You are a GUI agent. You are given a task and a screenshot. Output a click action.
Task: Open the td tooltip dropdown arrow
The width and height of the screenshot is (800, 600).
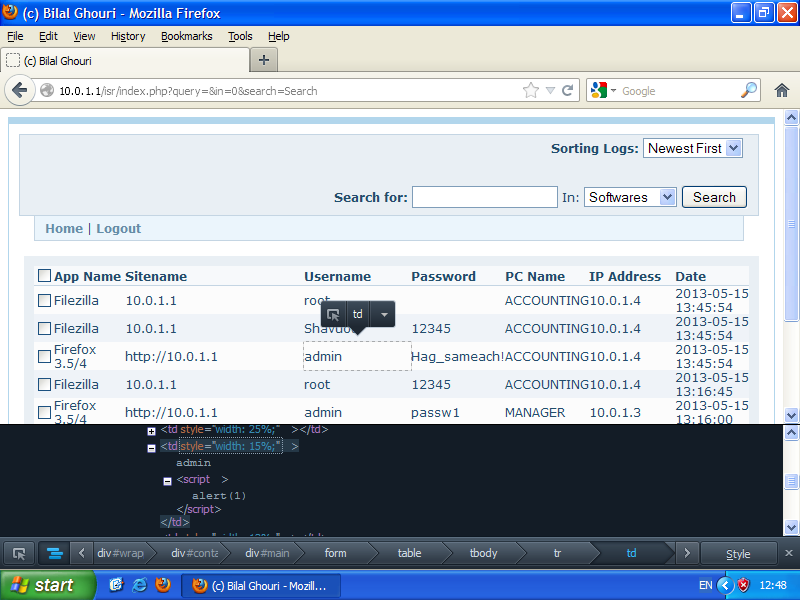tap(384, 314)
